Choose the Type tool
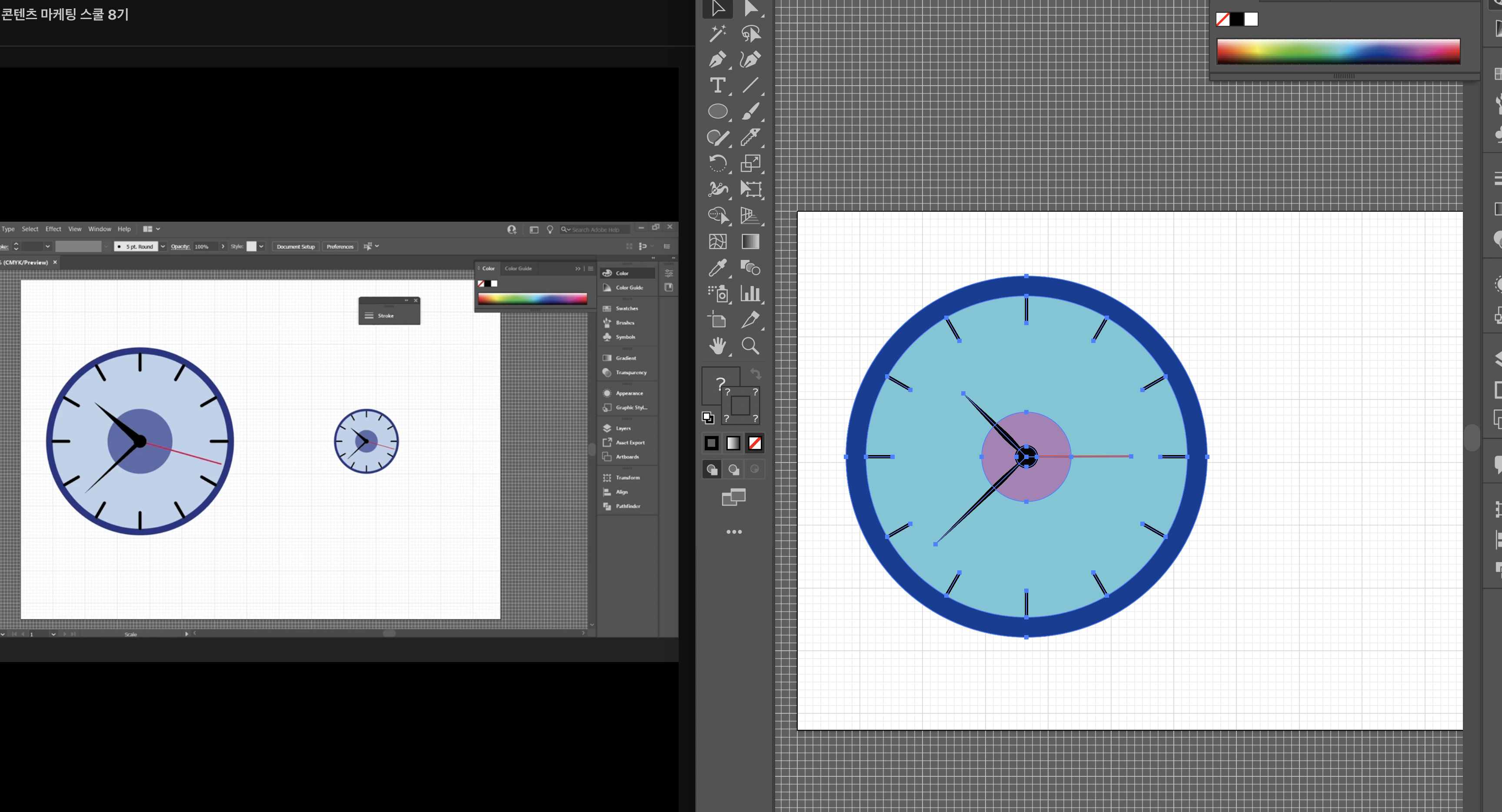This screenshot has width=1502, height=812. tap(717, 86)
